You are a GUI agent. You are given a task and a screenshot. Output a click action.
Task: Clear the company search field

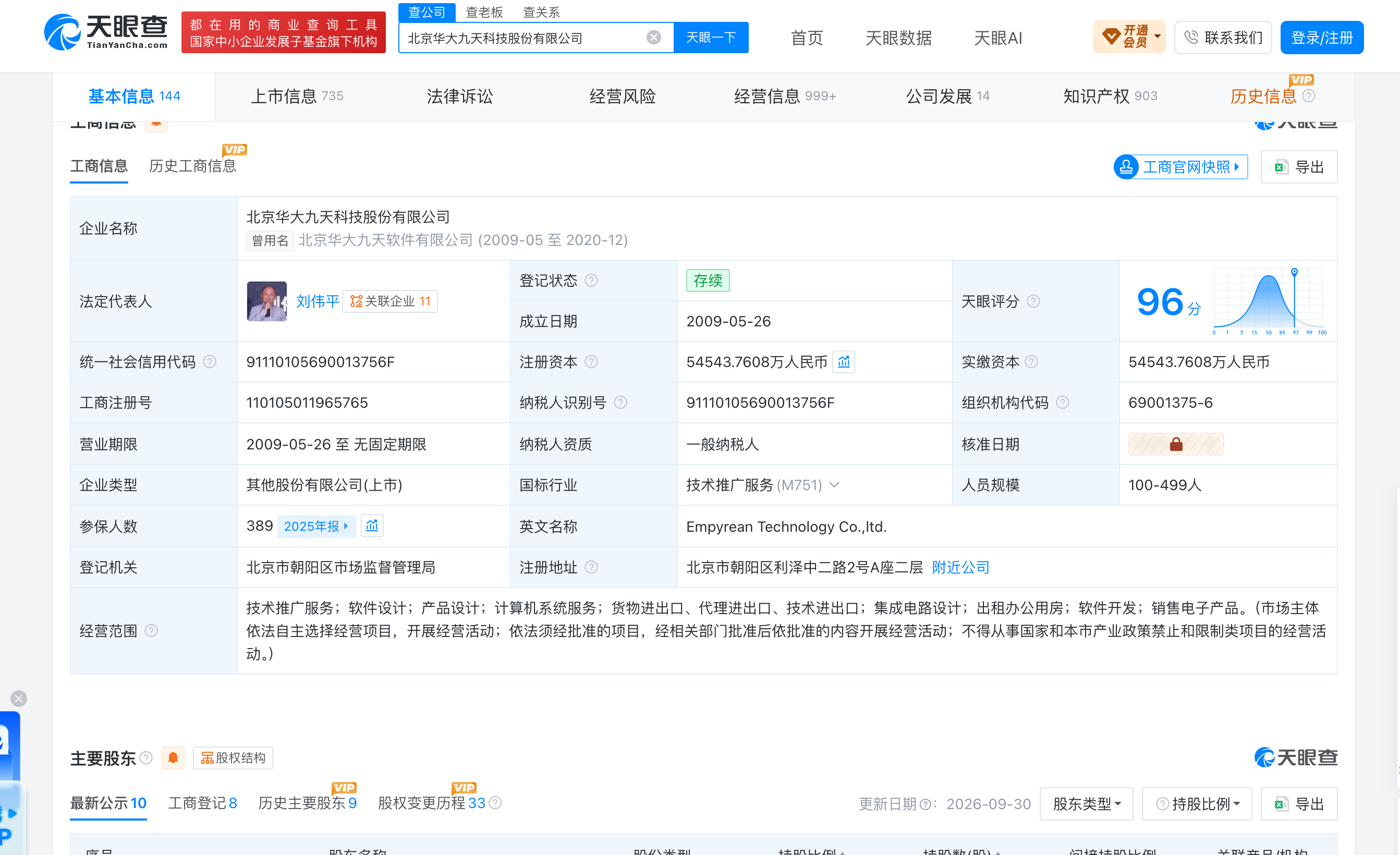(x=653, y=38)
